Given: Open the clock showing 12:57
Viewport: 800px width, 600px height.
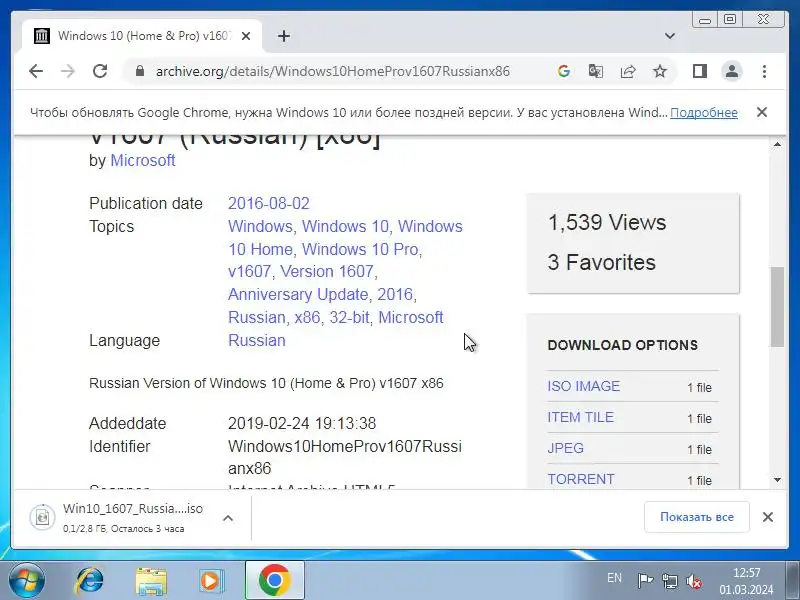Looking at the screenshot, I should point(746,581).
